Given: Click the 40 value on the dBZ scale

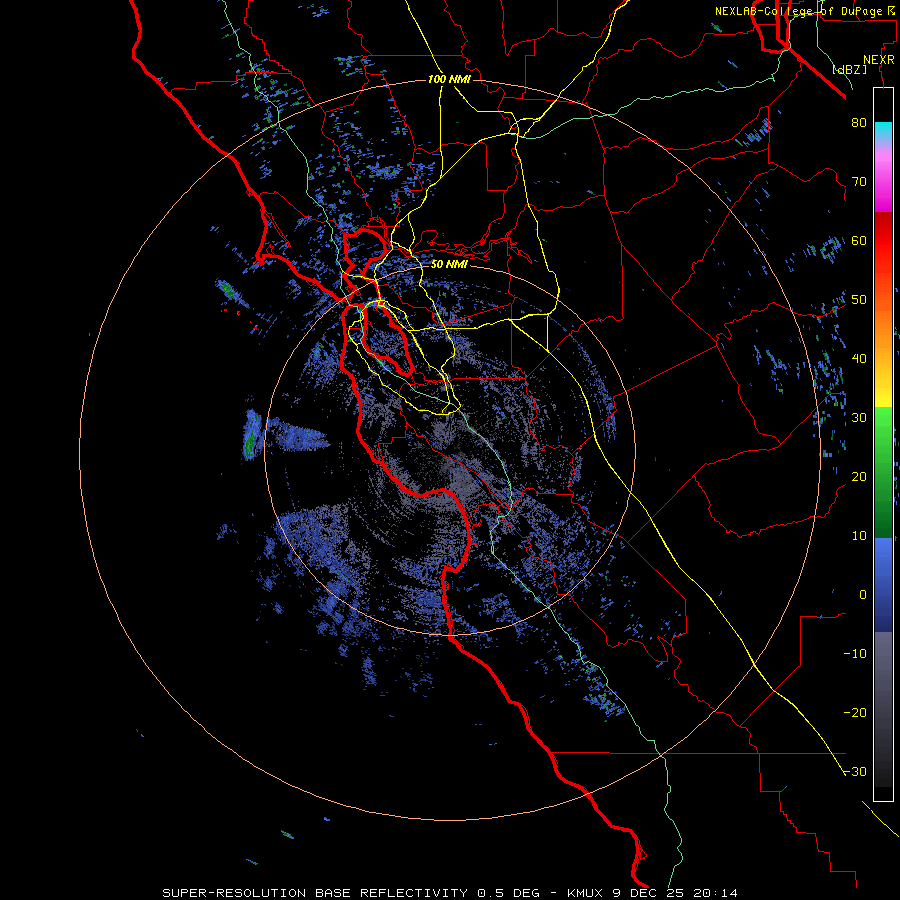Looking at the screenshot, I should coord(859,359).
